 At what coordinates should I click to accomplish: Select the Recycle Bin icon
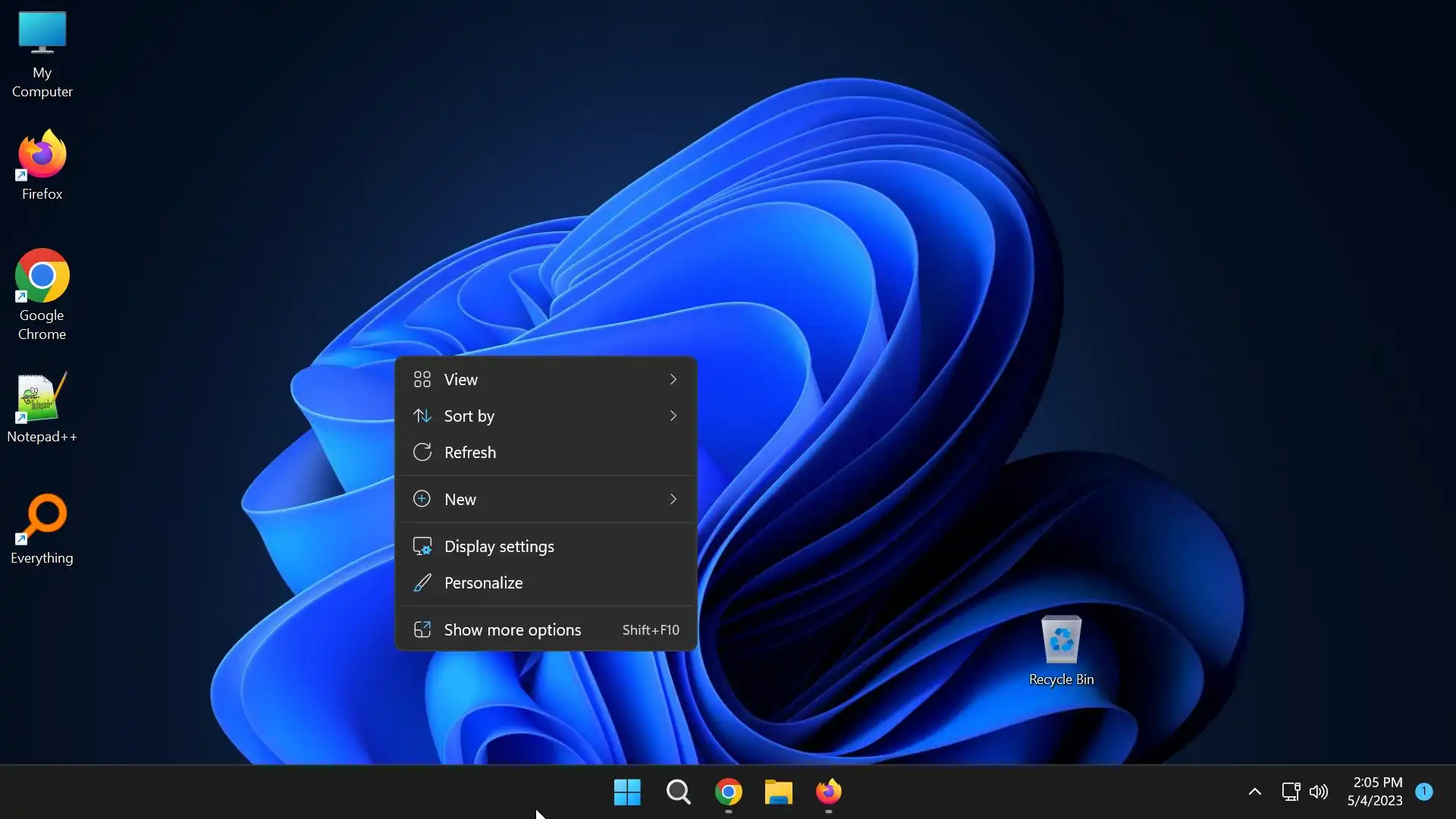click(x=1061, y=648)
